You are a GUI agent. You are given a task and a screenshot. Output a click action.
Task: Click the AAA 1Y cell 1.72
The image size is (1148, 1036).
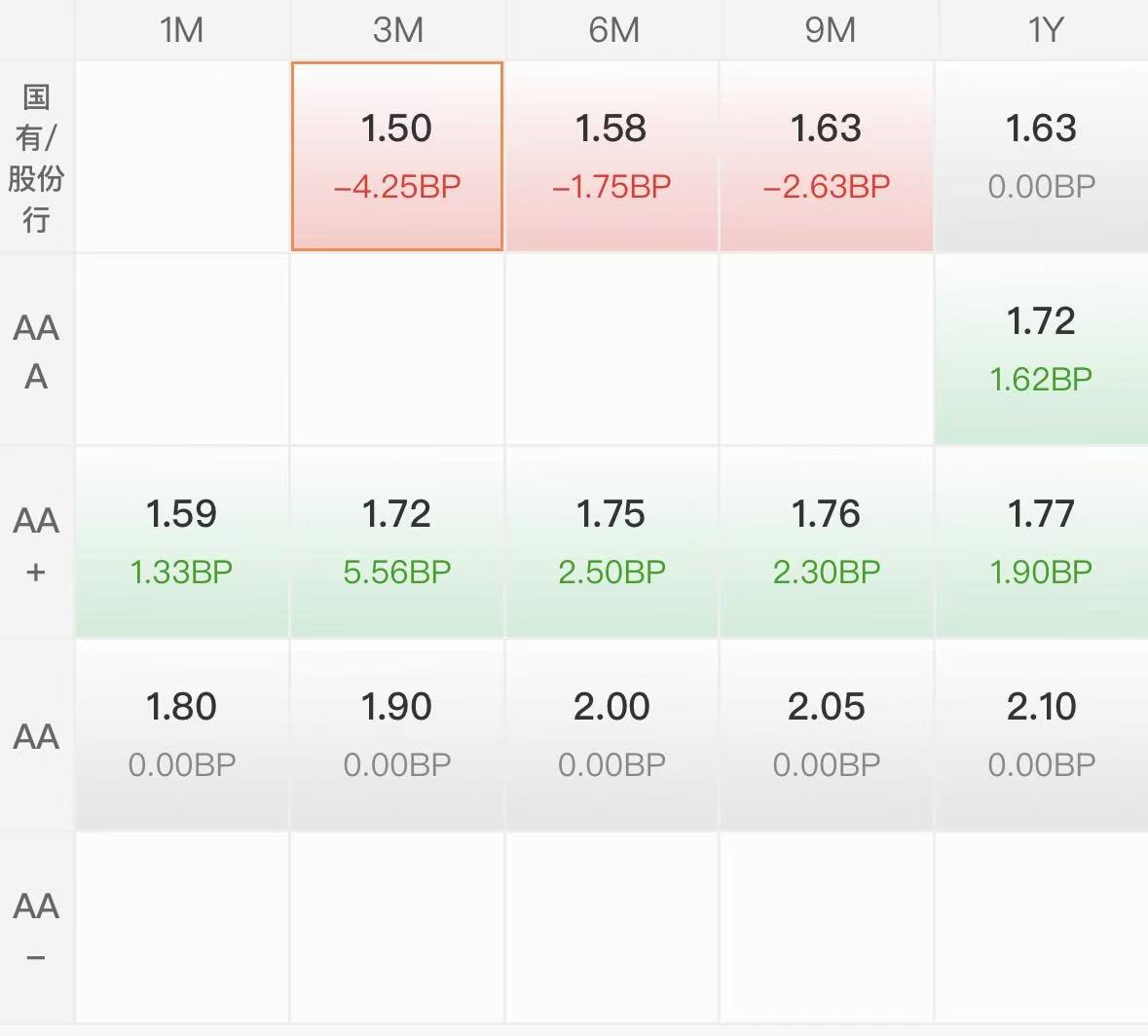(x=1041, y=349)
